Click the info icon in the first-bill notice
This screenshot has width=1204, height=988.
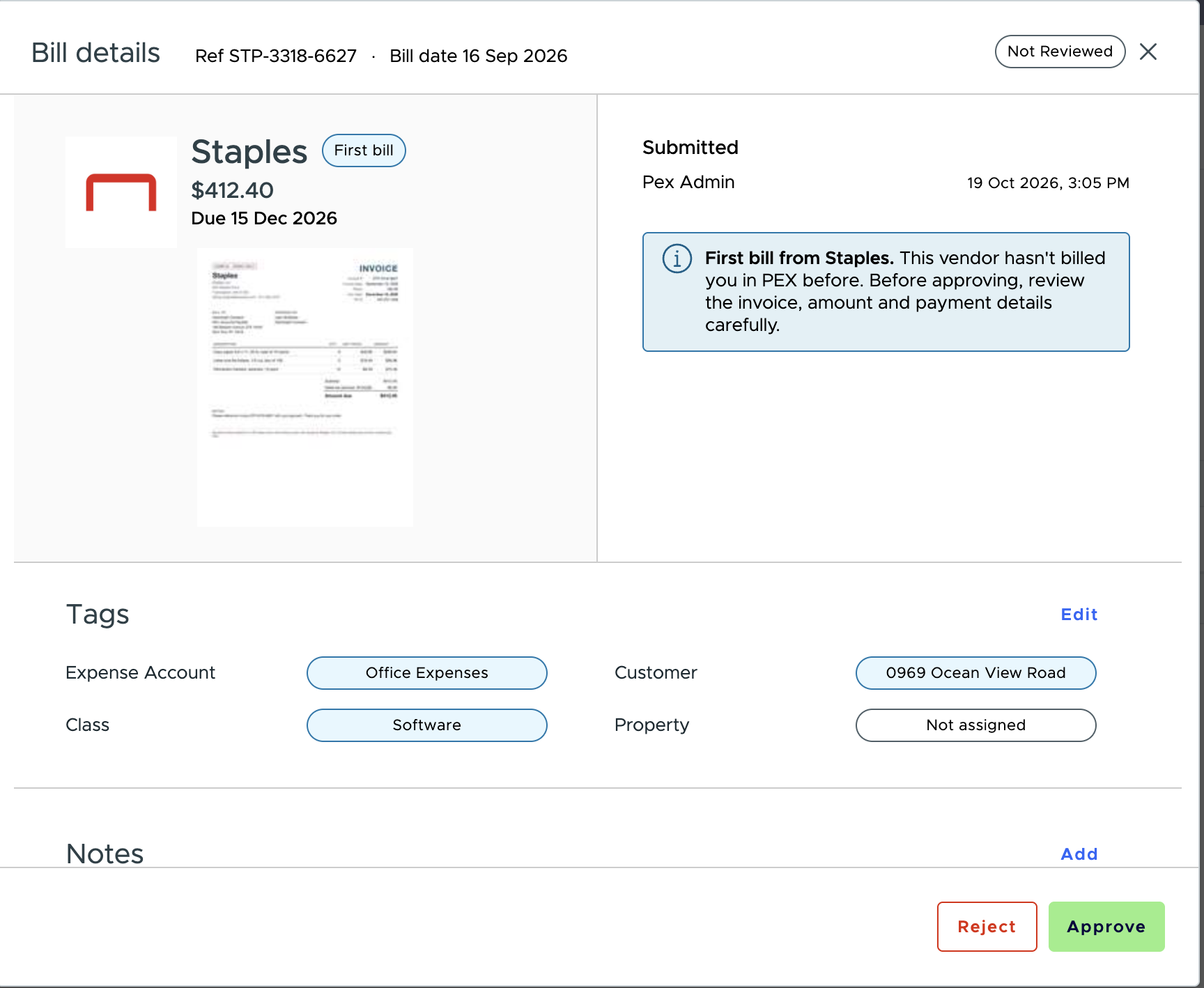(677, 258)
